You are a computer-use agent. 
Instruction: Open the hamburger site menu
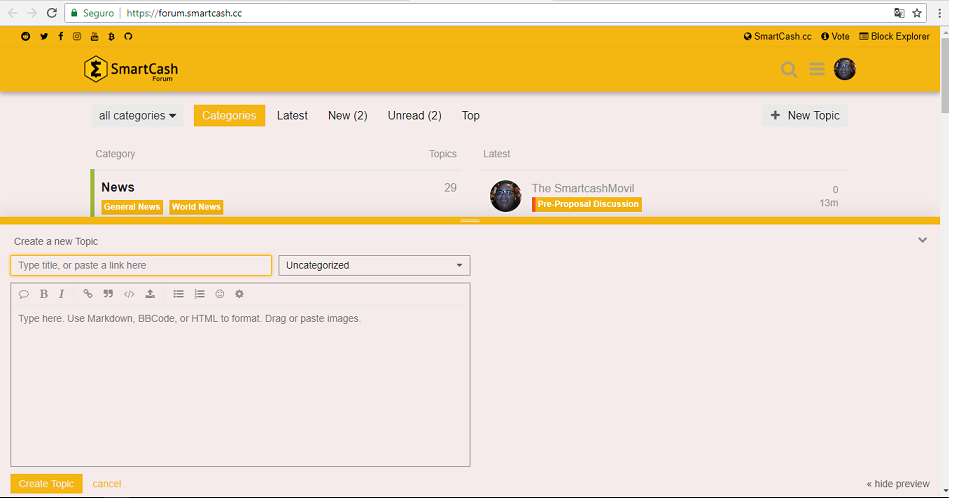click(x=817, y=69)
